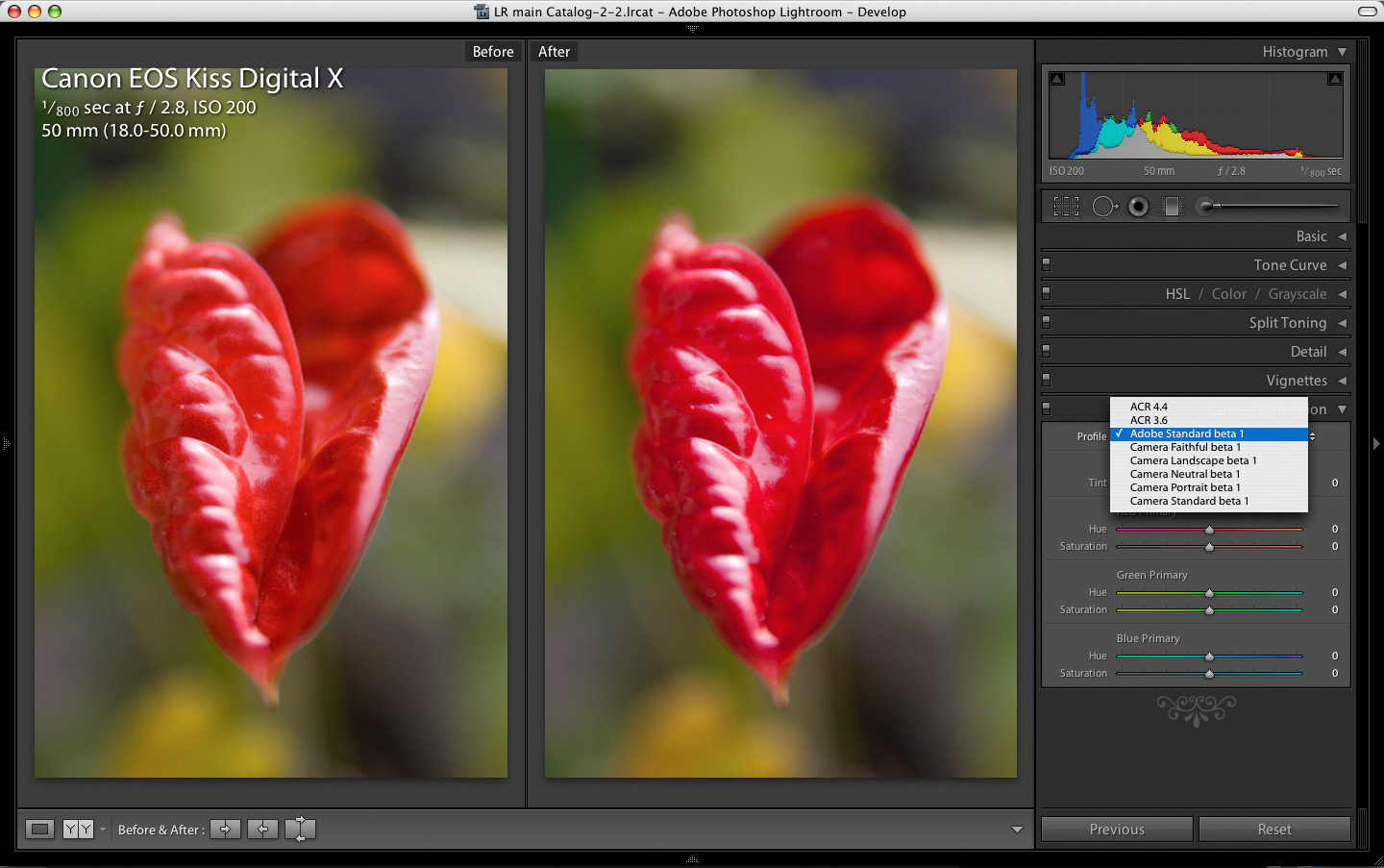Expand the Split Toning panel
This screenshot has height=868, width=1384.
1342,323
